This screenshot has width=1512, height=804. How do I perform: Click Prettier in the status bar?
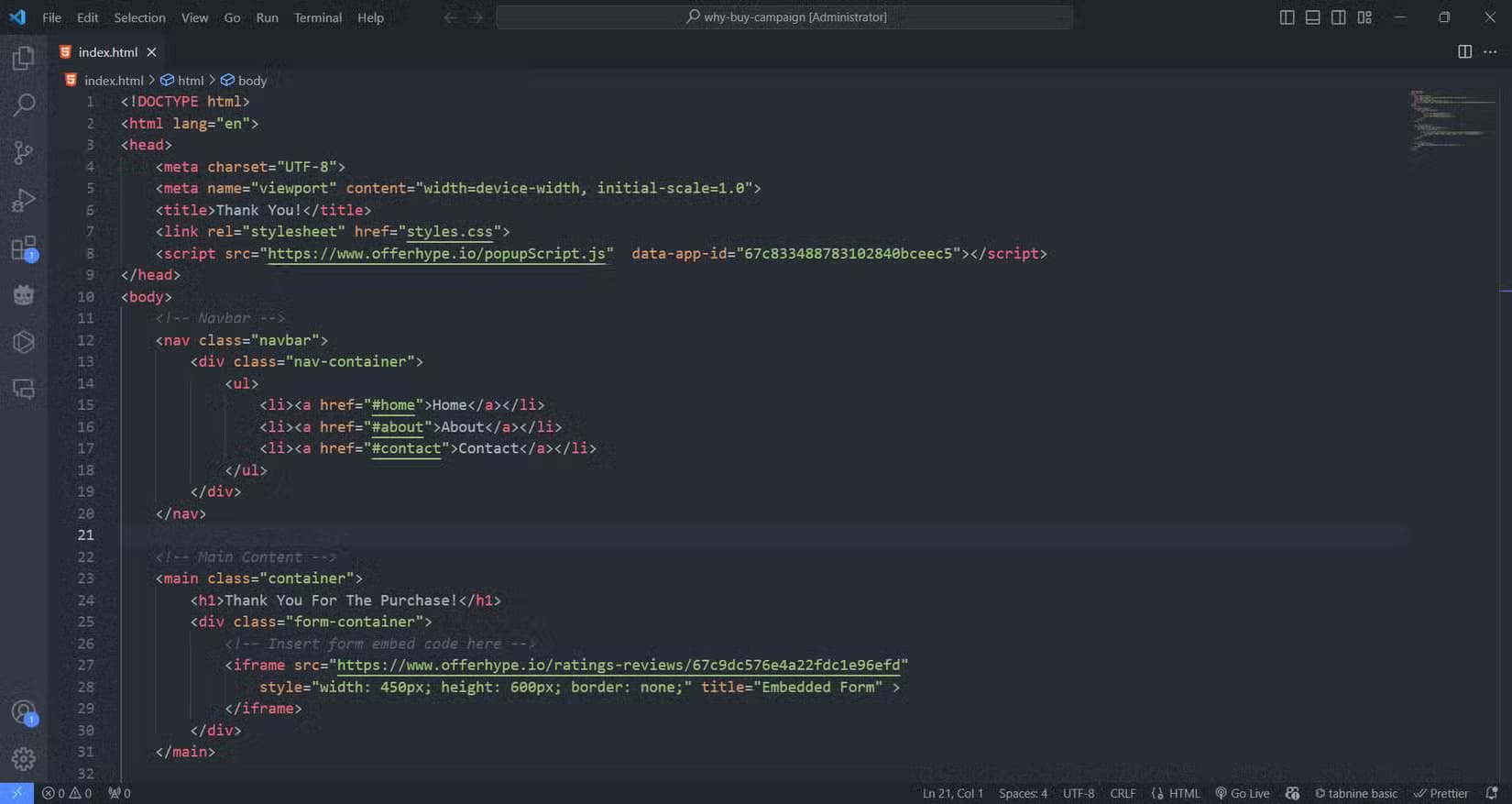pyautogui.click(x=1441, y=793)
